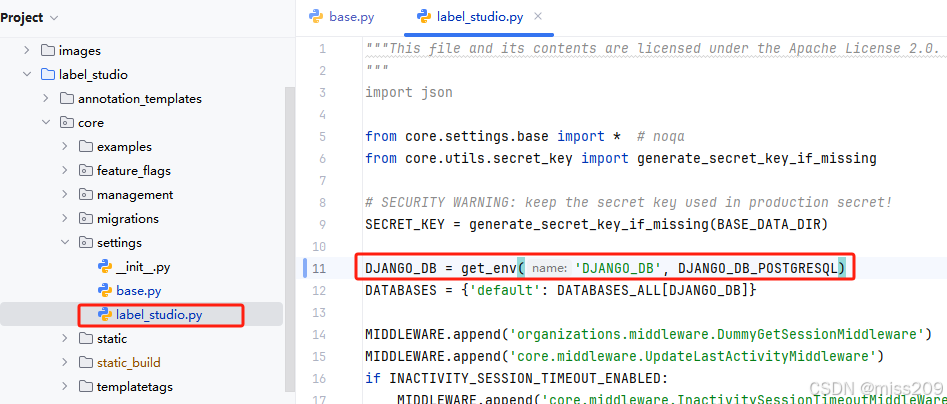947x404 pixels.
Task: Click the core package folder icon
Action: point(66,123)
